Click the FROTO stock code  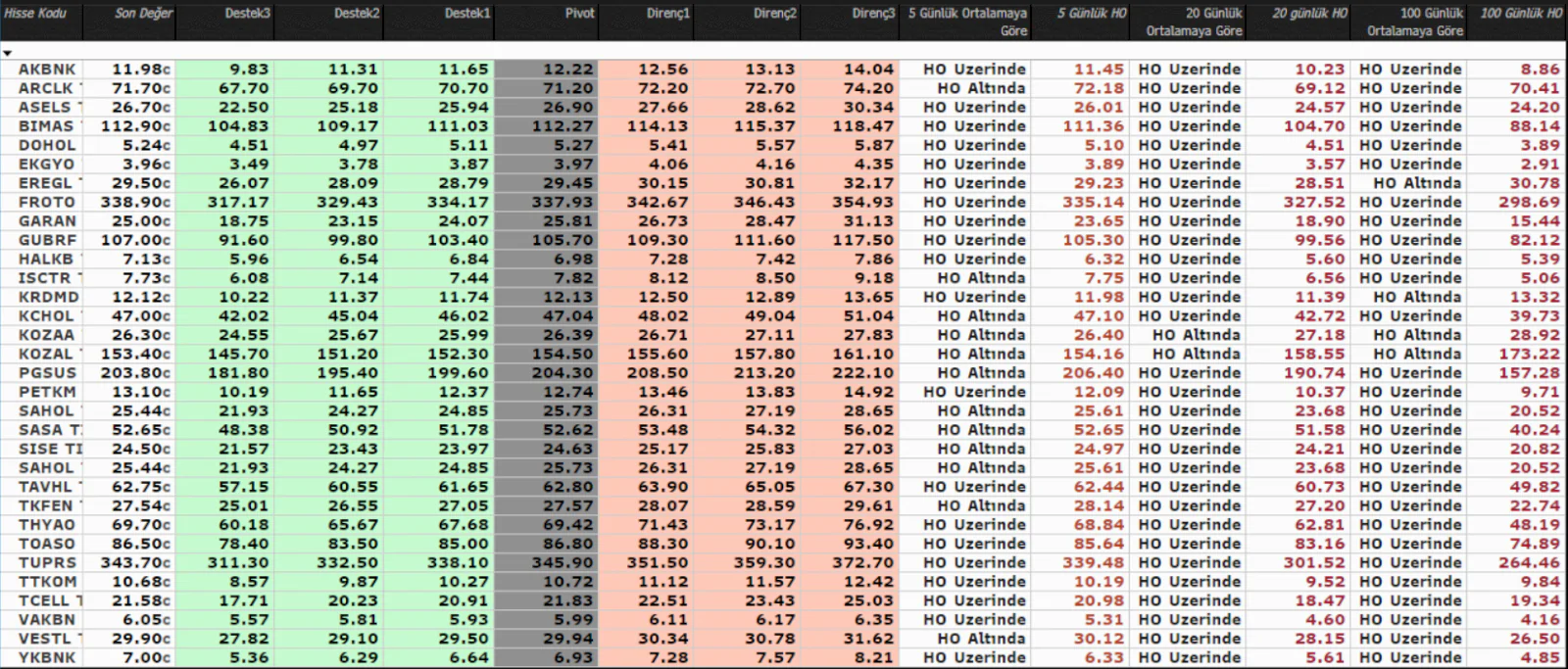tap(47, 203)
